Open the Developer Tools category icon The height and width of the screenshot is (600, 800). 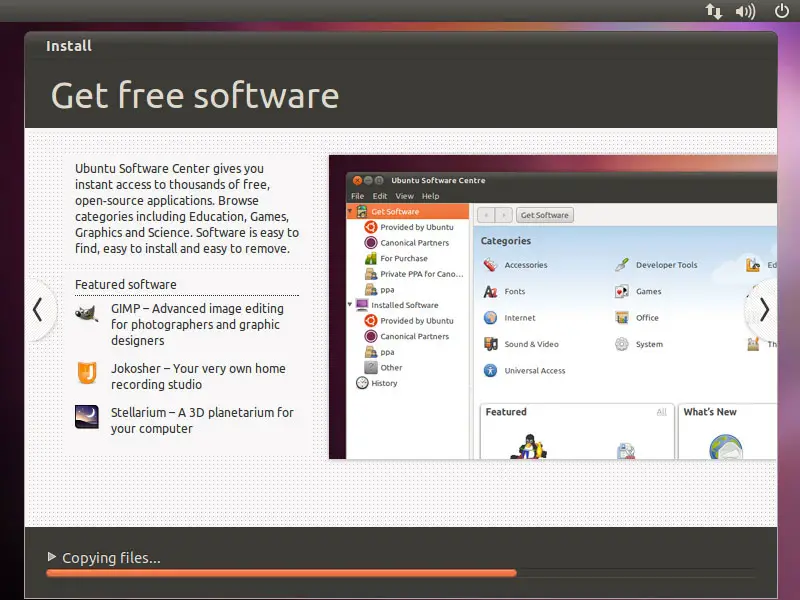(x=621, y=265)
